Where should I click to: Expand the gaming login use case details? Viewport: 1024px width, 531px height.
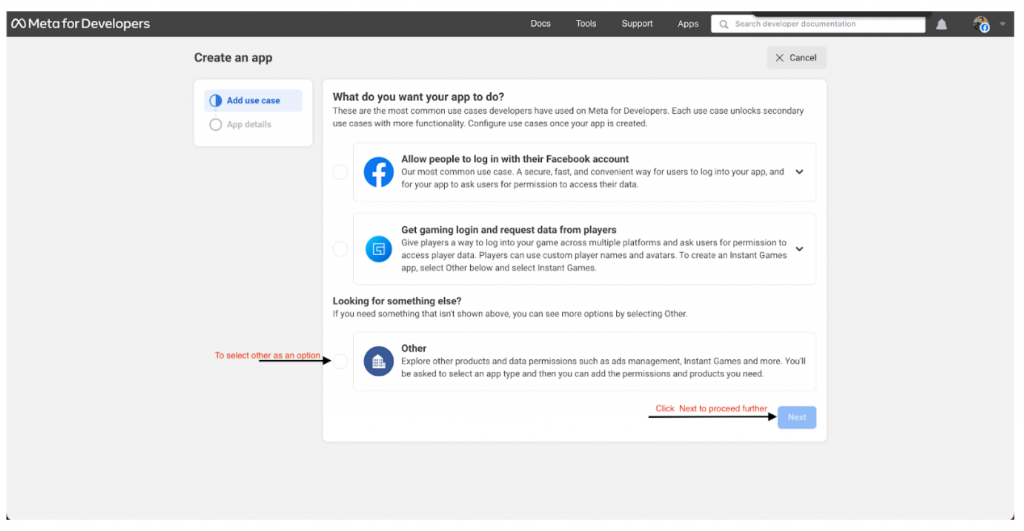[799, 249]
